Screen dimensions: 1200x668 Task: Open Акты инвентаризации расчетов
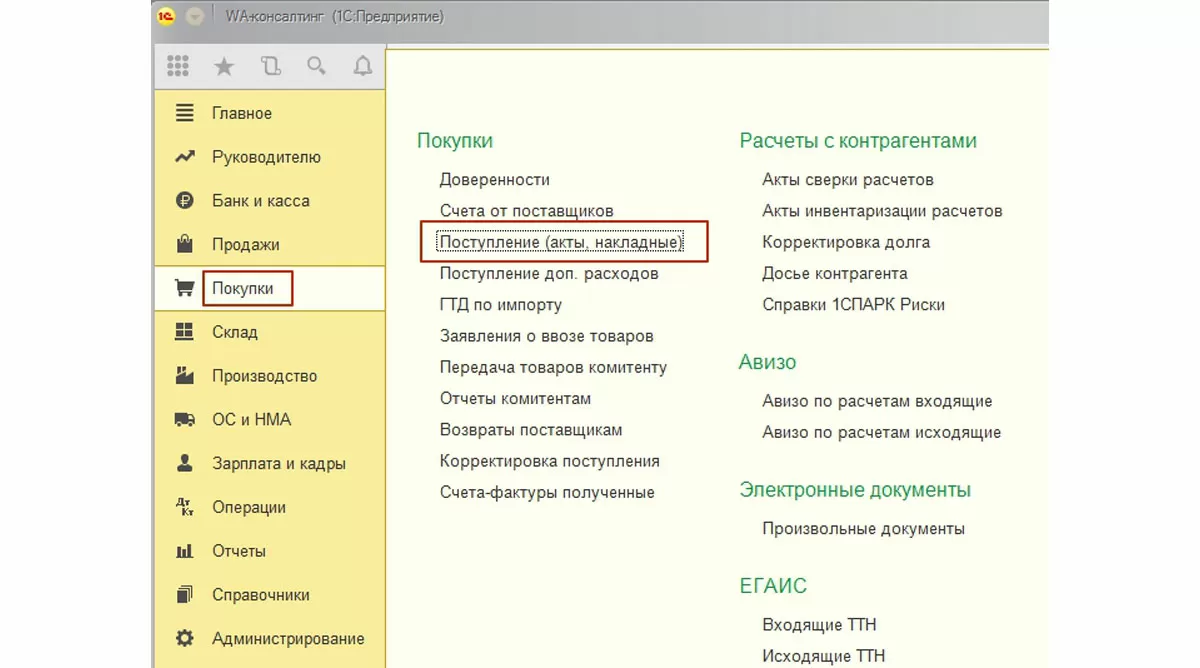pyautogui.click(x=882, y=211)
